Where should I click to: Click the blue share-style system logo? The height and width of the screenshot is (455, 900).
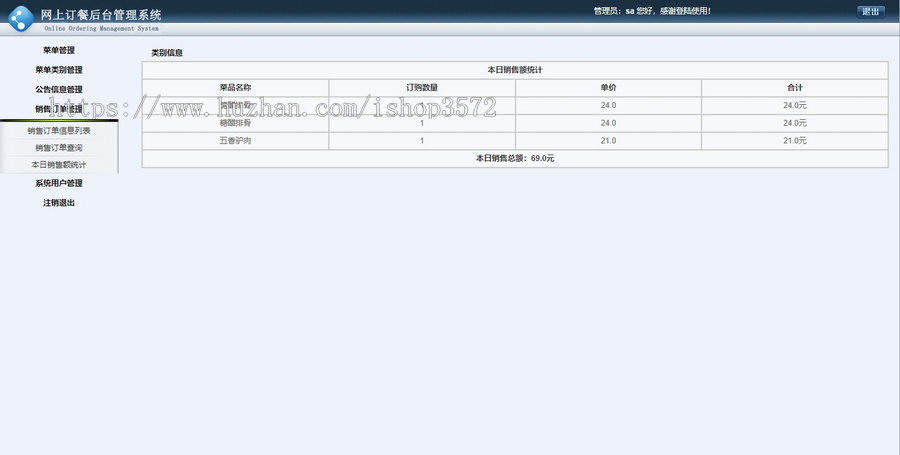(21, 18)
